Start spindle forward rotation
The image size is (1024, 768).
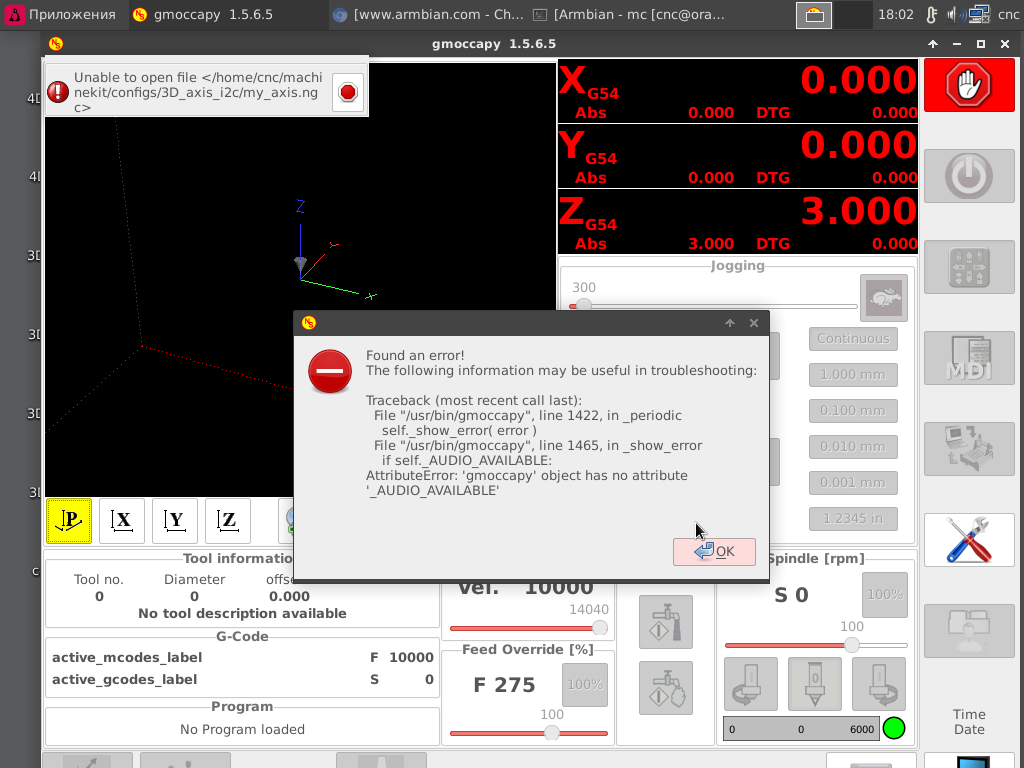point(879,684)
